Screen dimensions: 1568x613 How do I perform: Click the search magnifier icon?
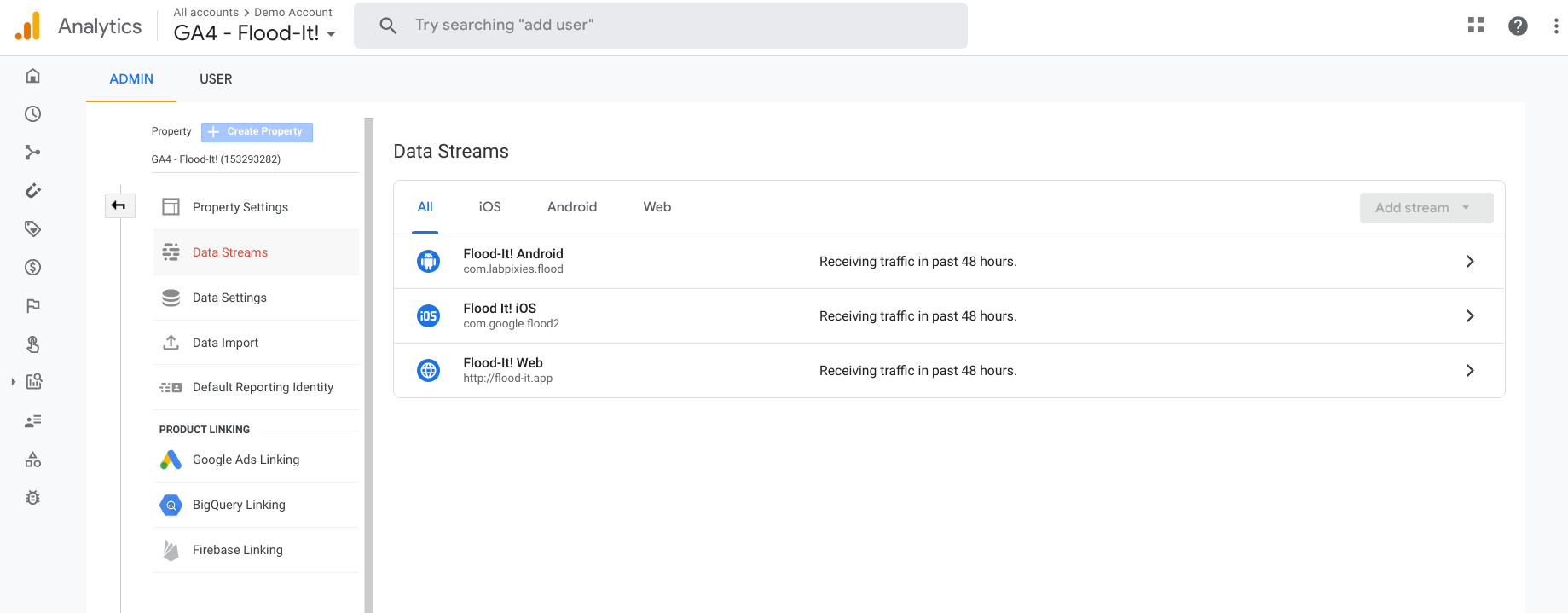point(388,26)
